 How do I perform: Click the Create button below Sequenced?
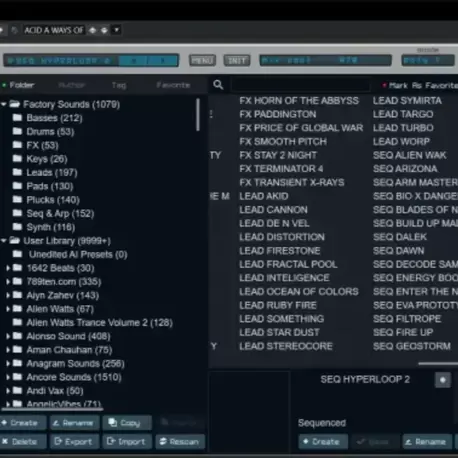tap(323, 442)
